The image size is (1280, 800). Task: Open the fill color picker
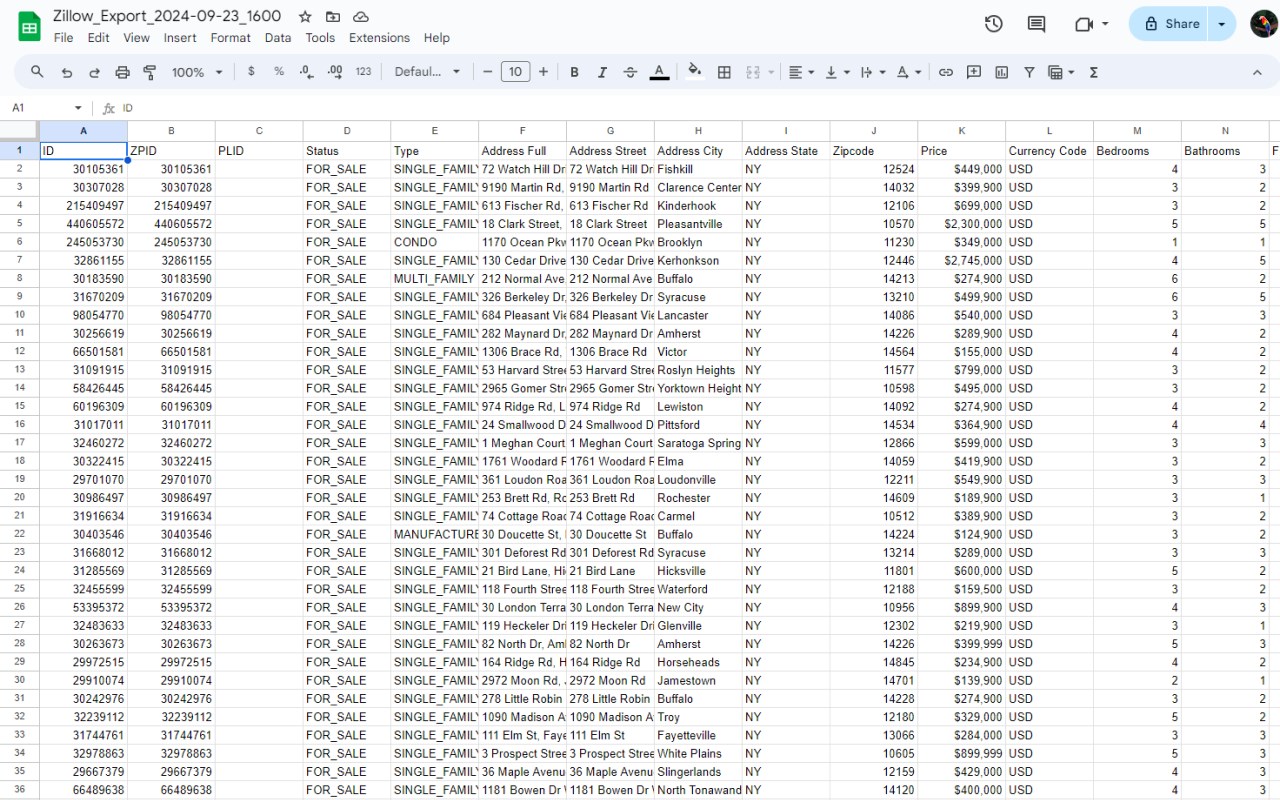(695, 72)
